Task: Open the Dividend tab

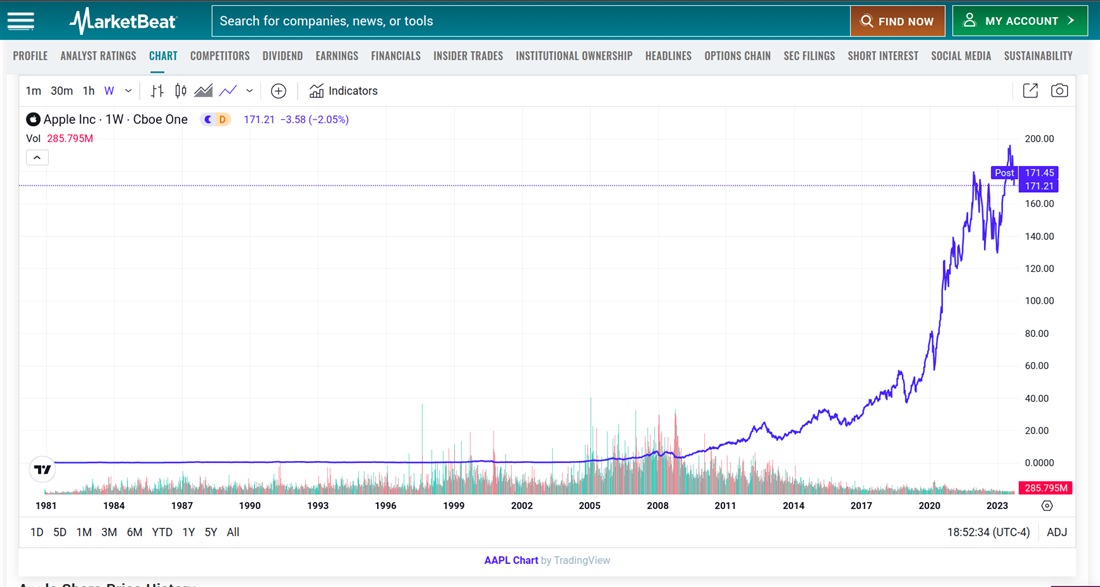Action: click(282, 56)
